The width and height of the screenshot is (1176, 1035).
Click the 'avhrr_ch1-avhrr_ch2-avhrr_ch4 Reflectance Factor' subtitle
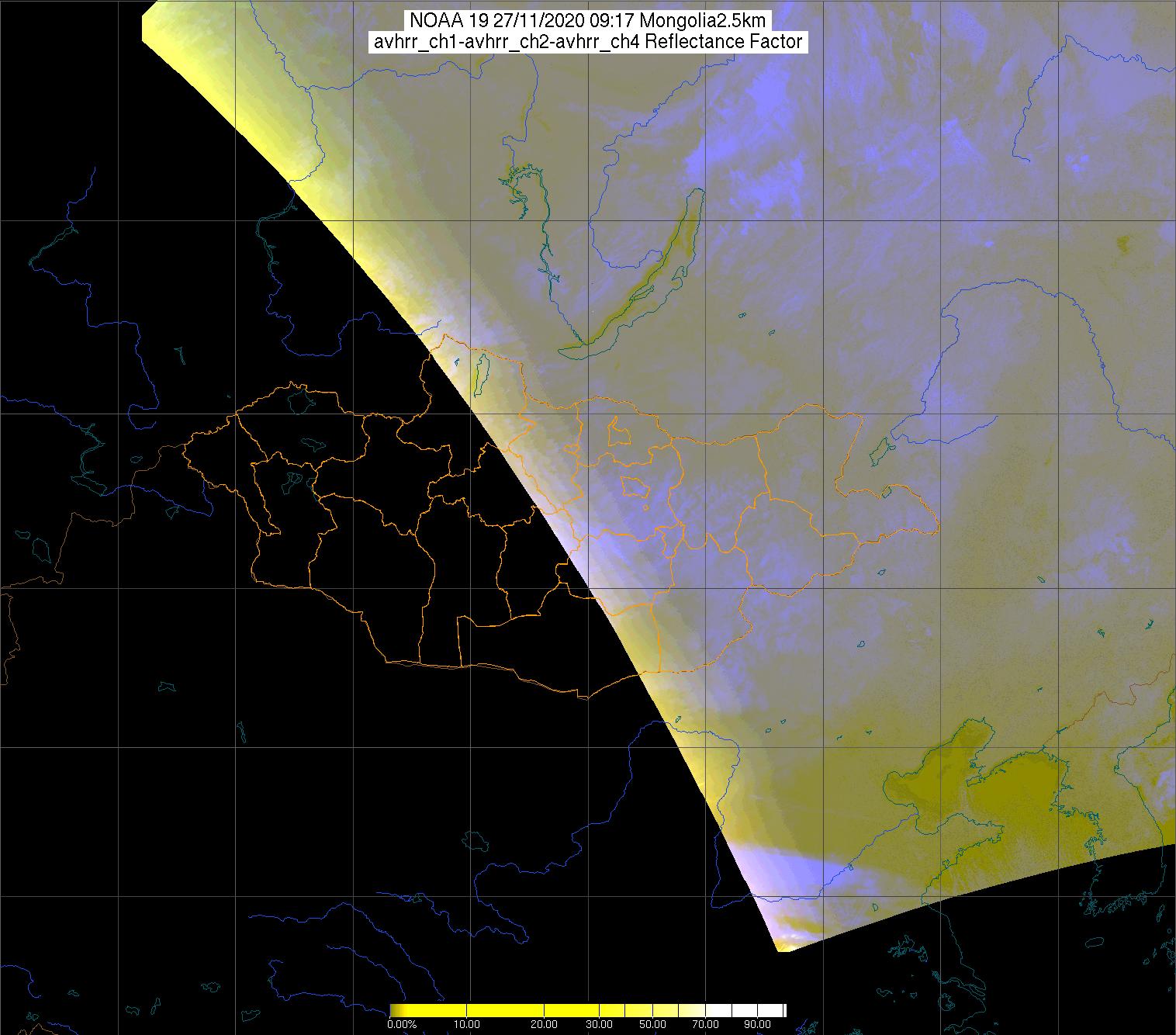click(x=587, y=42)
